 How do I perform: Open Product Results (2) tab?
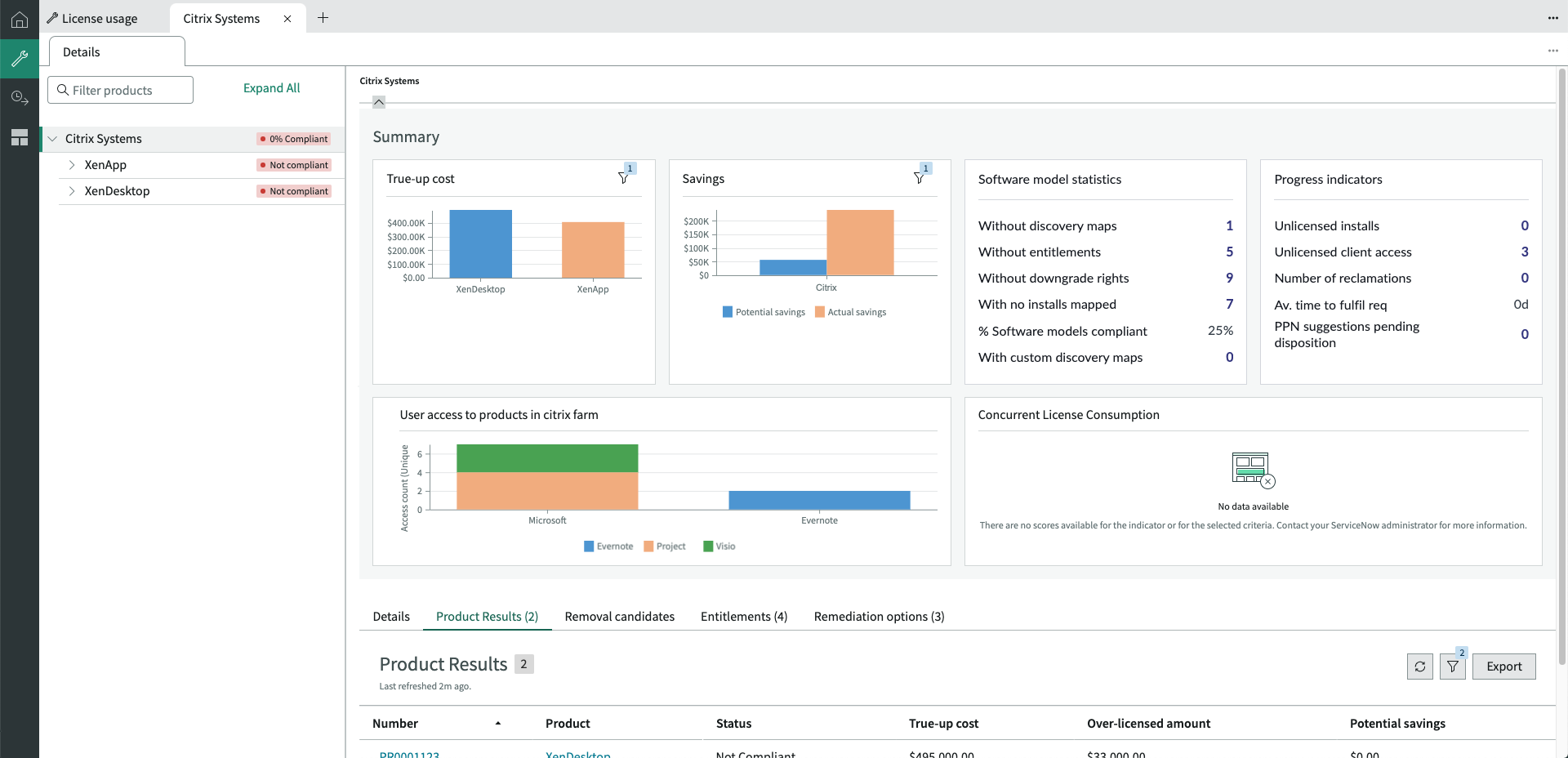[487, 617]
